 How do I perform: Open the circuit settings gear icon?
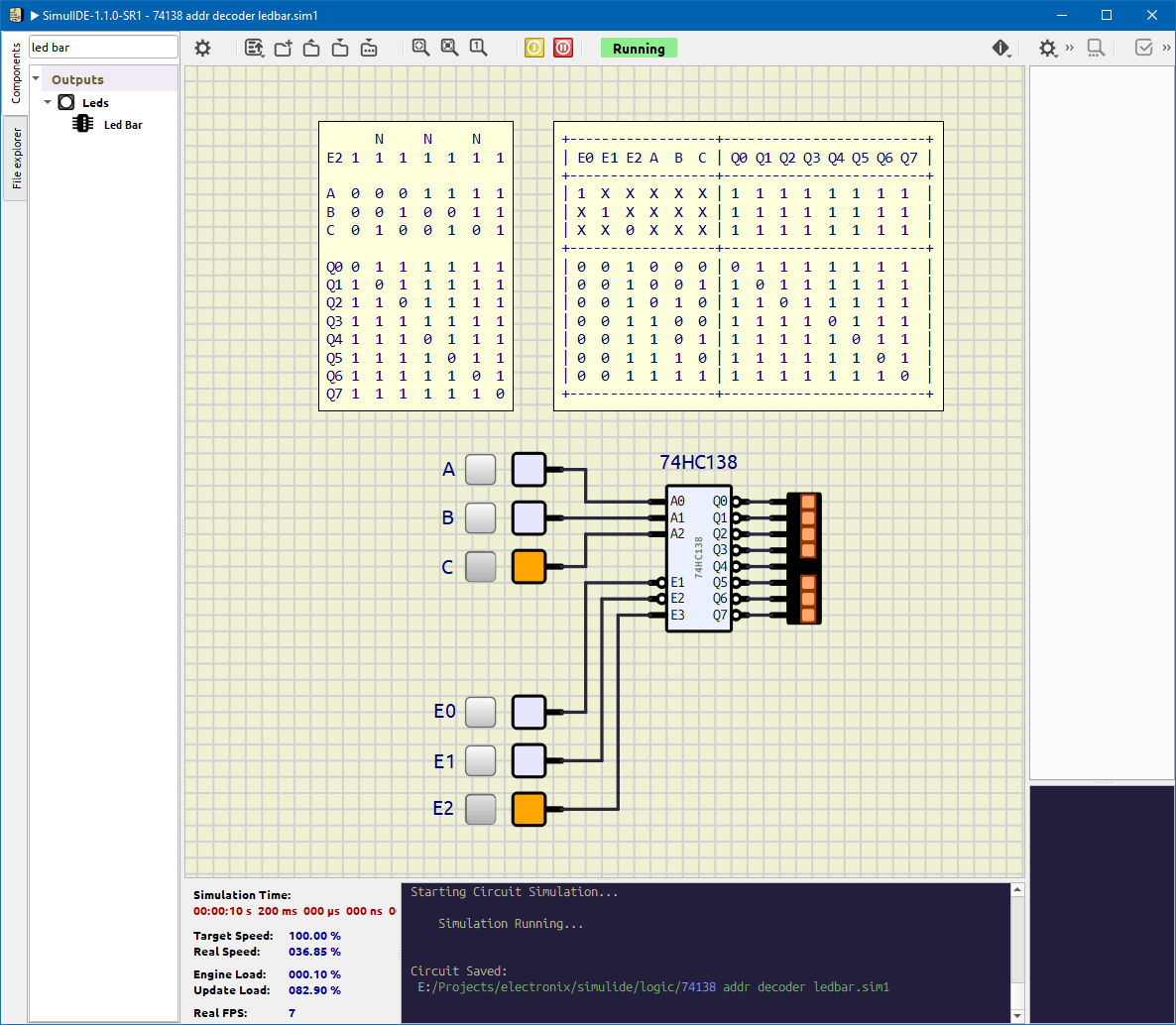click(202, 48)
